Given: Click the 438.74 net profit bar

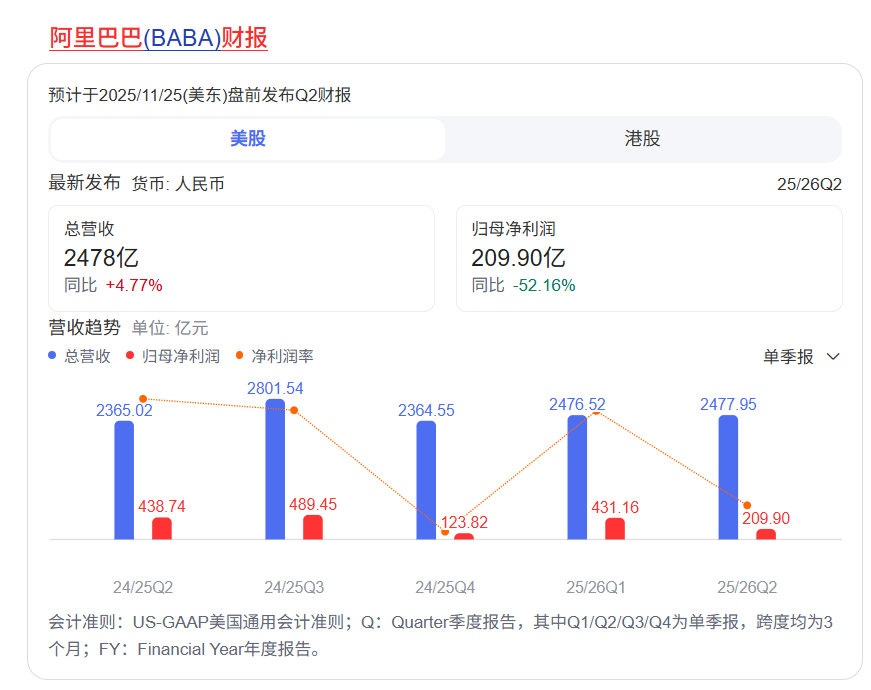Looking at the screenshot, I should (x=162, y=528).
